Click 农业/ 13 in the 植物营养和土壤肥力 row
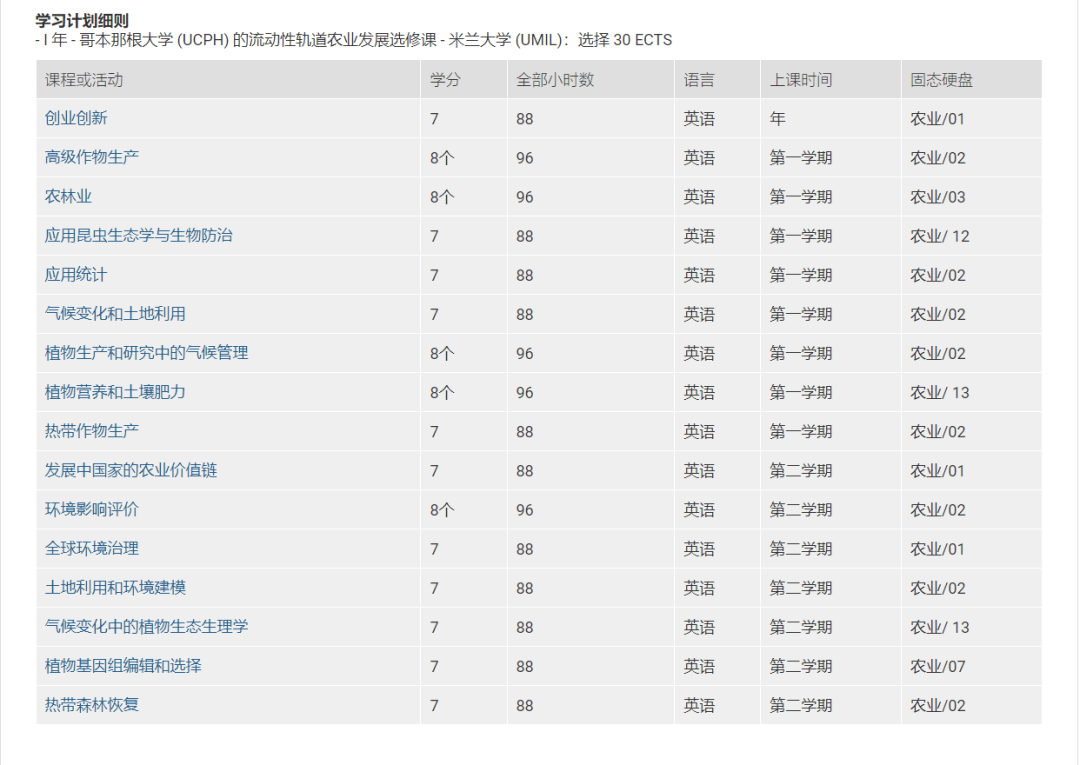This screenshot has height=765, width=1080. coord(939,392)
